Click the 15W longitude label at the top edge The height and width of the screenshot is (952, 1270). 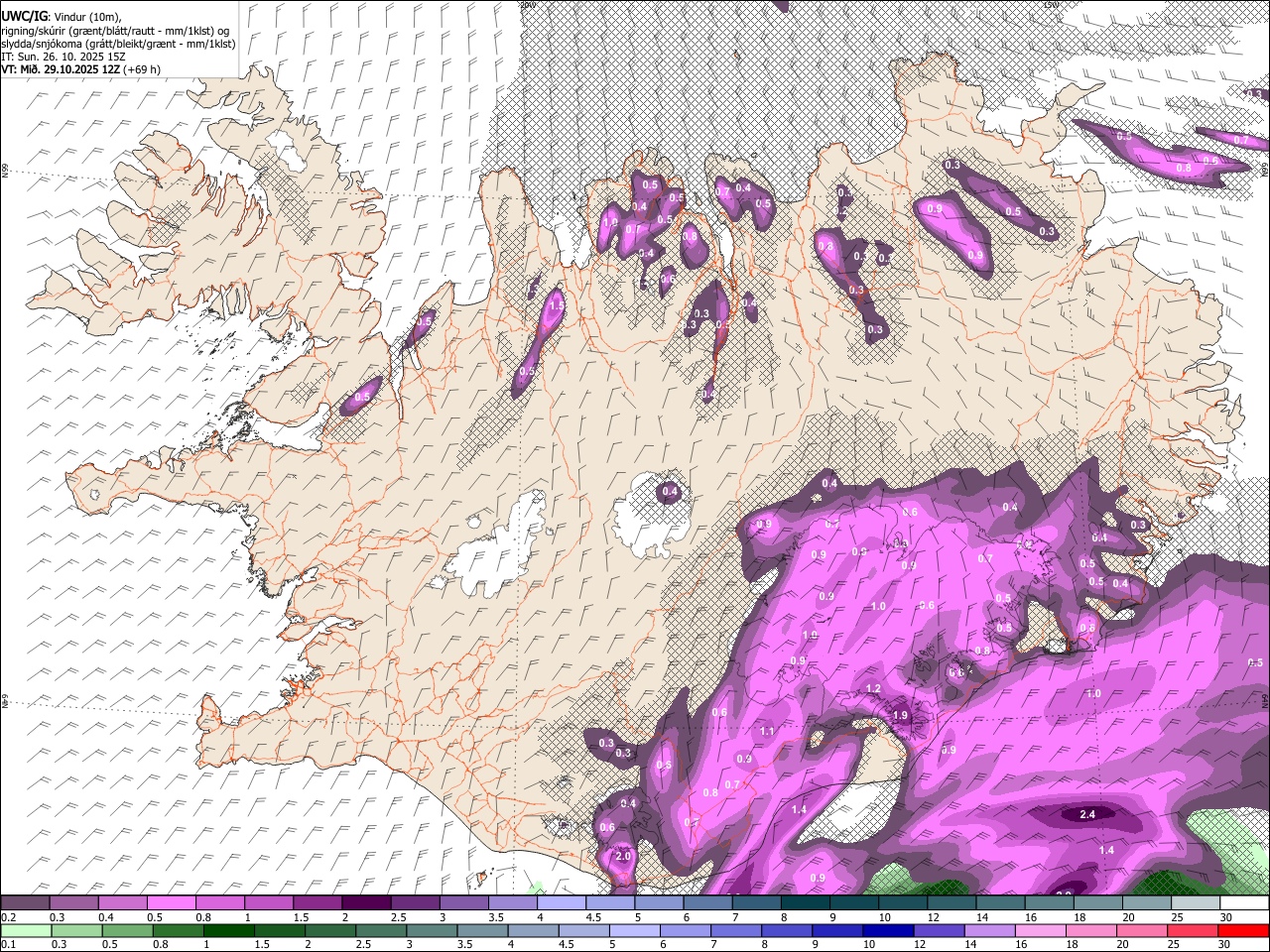coord(1051,4)
